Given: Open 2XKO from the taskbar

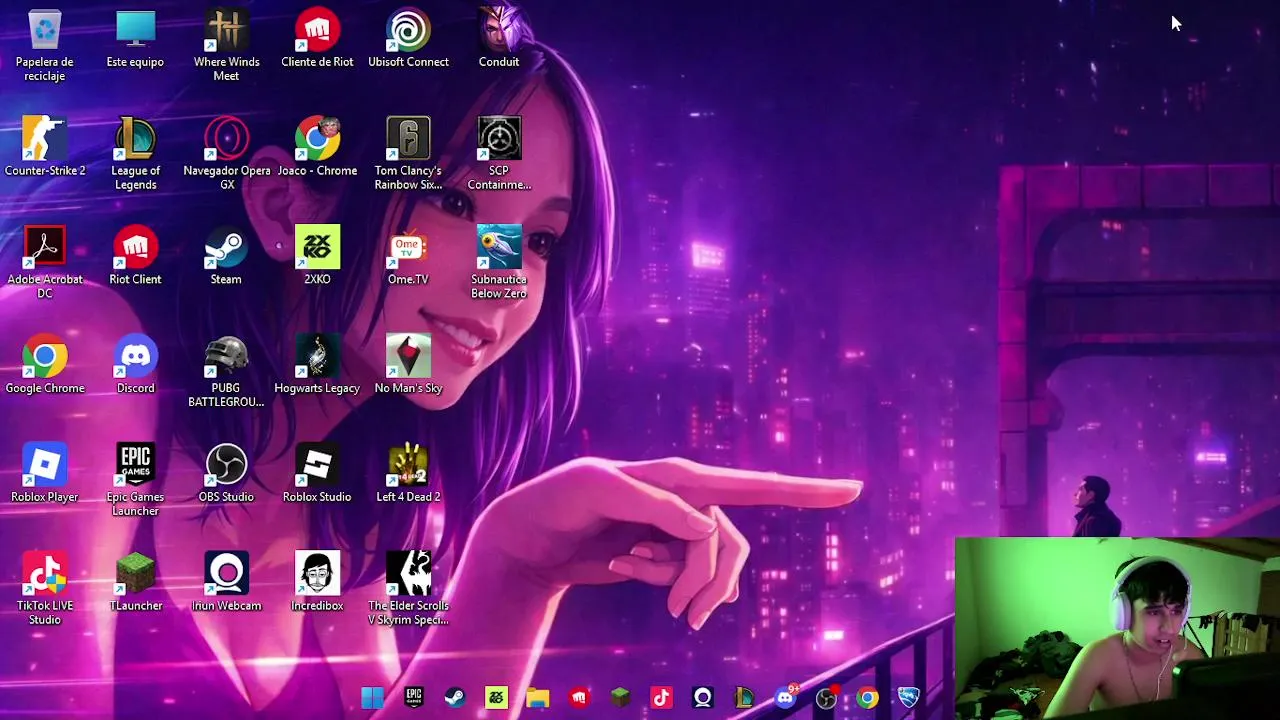Looking at the screenshot, I should coord(496,698).
